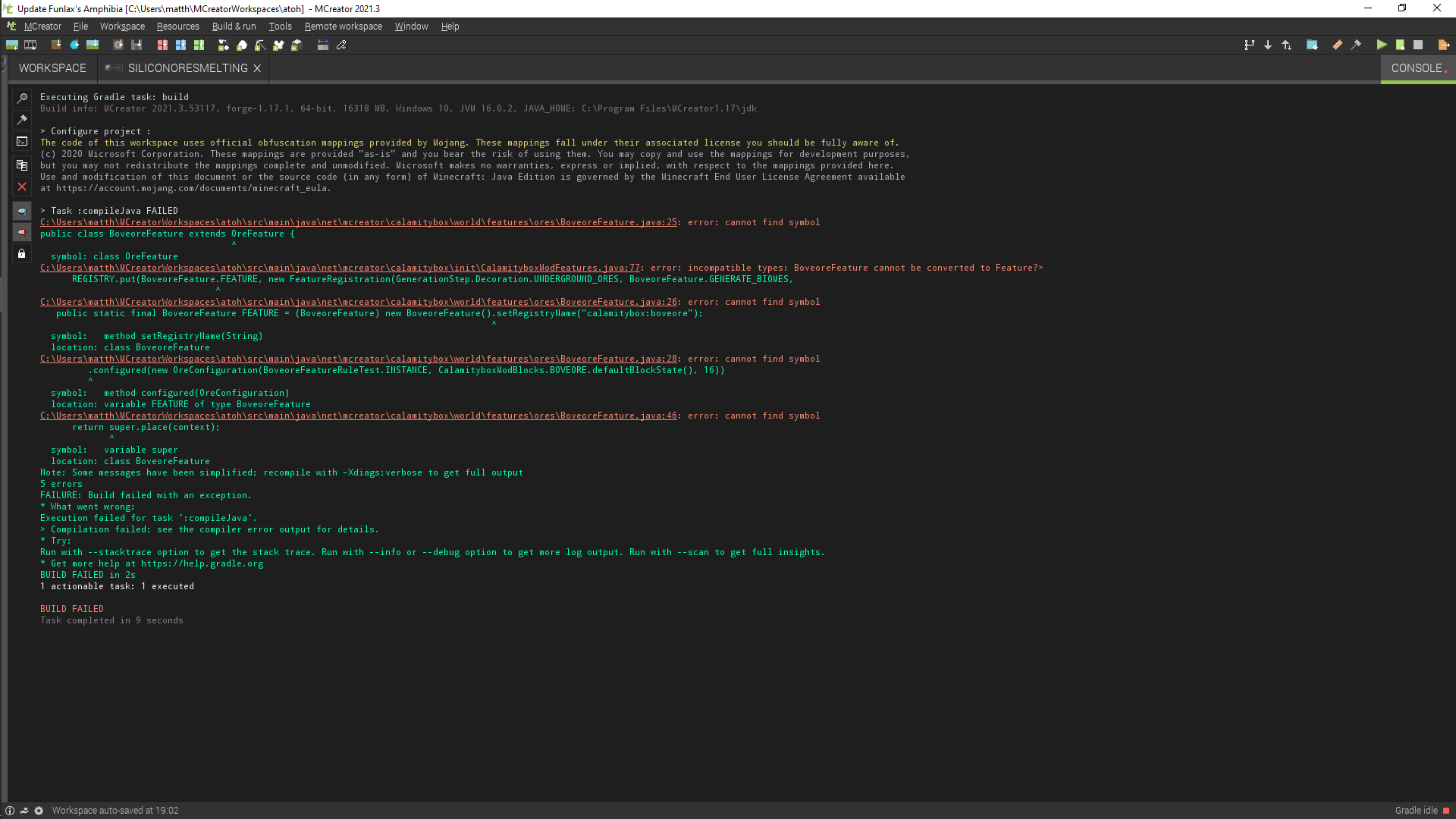The image size is (1456, 819).
Task: Close the SILICONORESMELTING tab
Action: pos(257,68)
